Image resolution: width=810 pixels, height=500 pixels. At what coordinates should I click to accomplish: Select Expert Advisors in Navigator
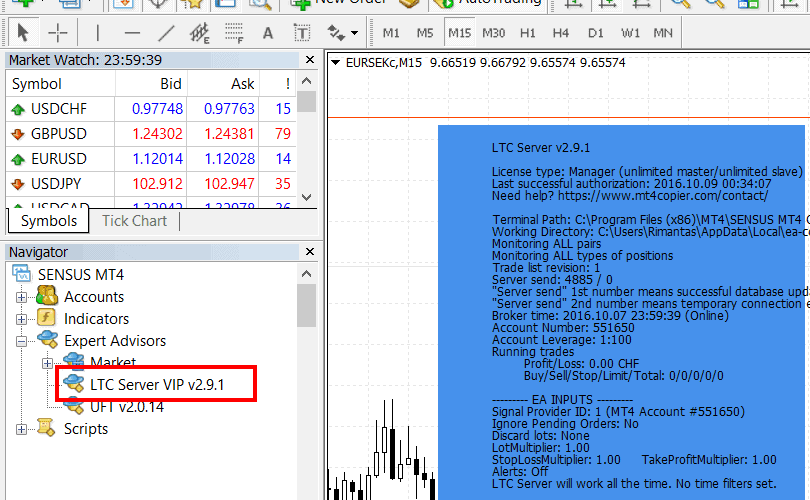(115, 341)
